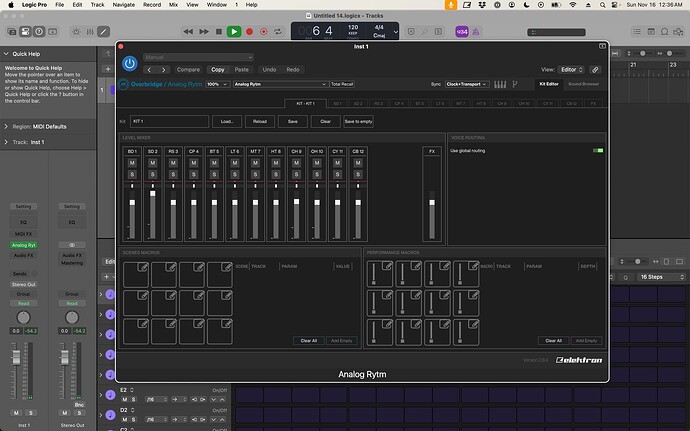Open the View Editor dropdown

tap(570, 70)
